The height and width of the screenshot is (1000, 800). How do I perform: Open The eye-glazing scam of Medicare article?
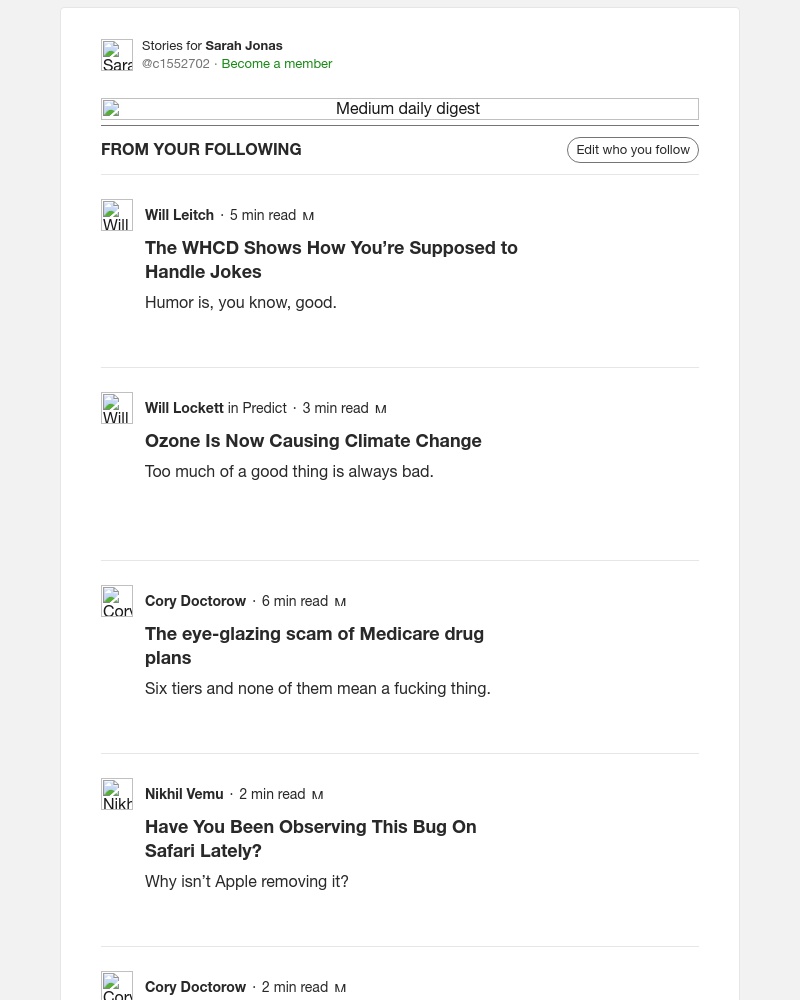point(315,645)
